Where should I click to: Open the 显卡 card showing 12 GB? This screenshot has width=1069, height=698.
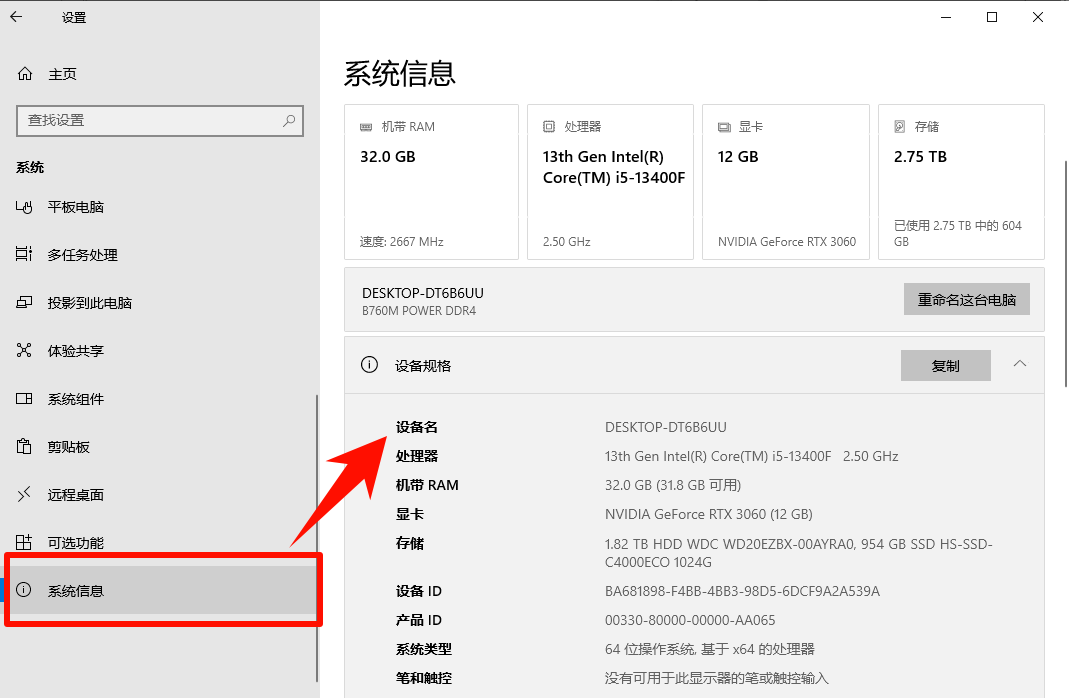(785, 182)
